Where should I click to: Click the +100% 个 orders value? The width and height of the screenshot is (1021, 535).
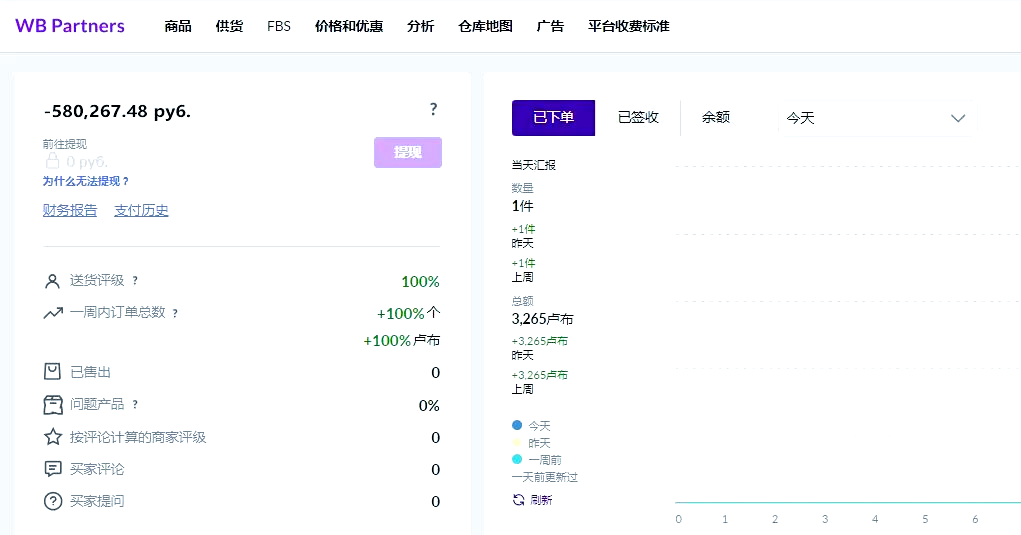[408, 313]
